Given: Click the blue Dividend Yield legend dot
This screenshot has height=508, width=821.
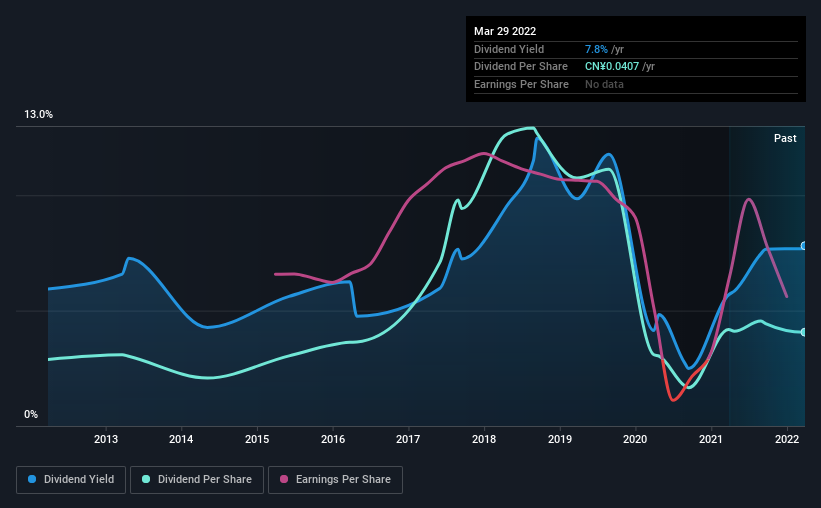Looking at the screenshot, I should [x=32, y=479].
